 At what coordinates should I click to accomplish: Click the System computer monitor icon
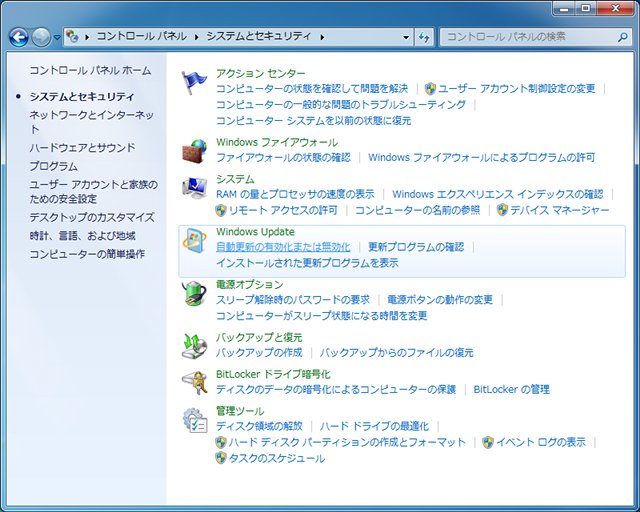pyautogui.click(x=194, y=188)
